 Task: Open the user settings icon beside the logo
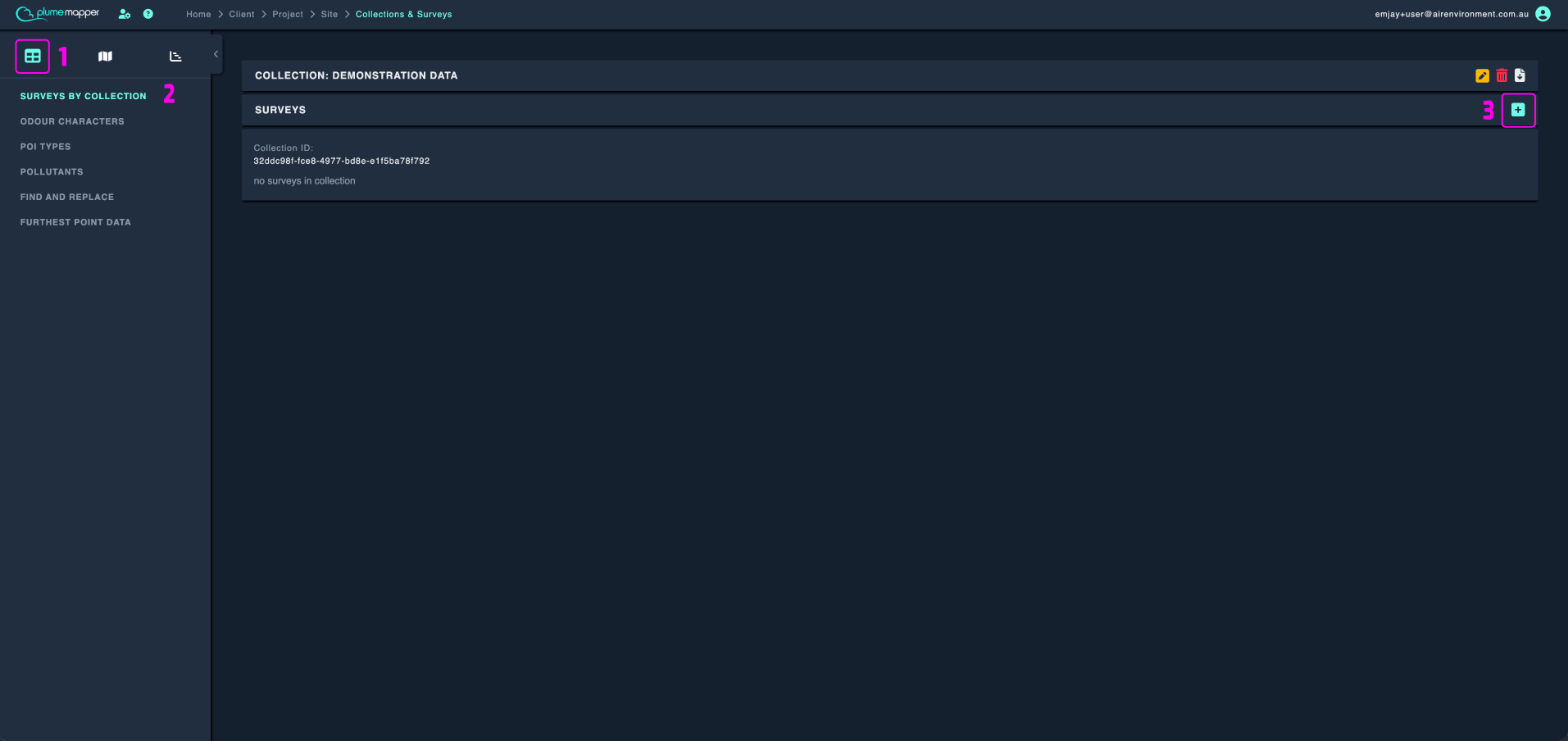click(x=125, y=14)
